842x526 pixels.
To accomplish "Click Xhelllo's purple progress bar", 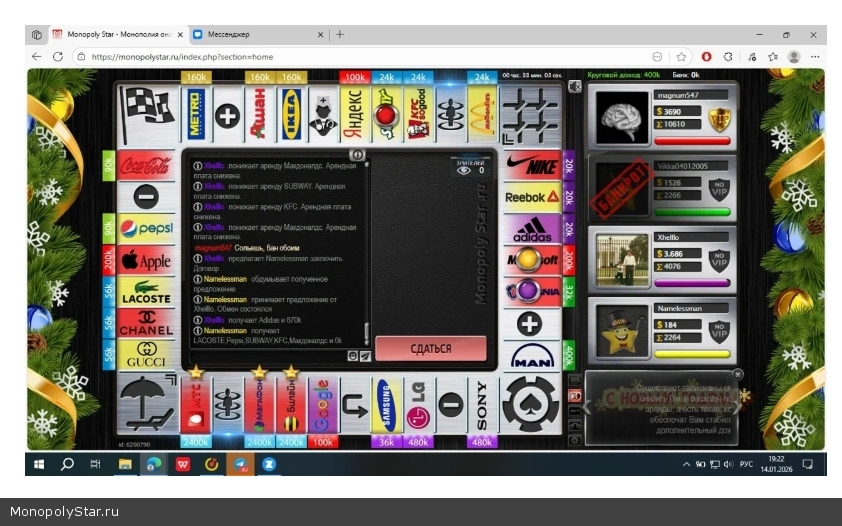I will pos(692,283).
